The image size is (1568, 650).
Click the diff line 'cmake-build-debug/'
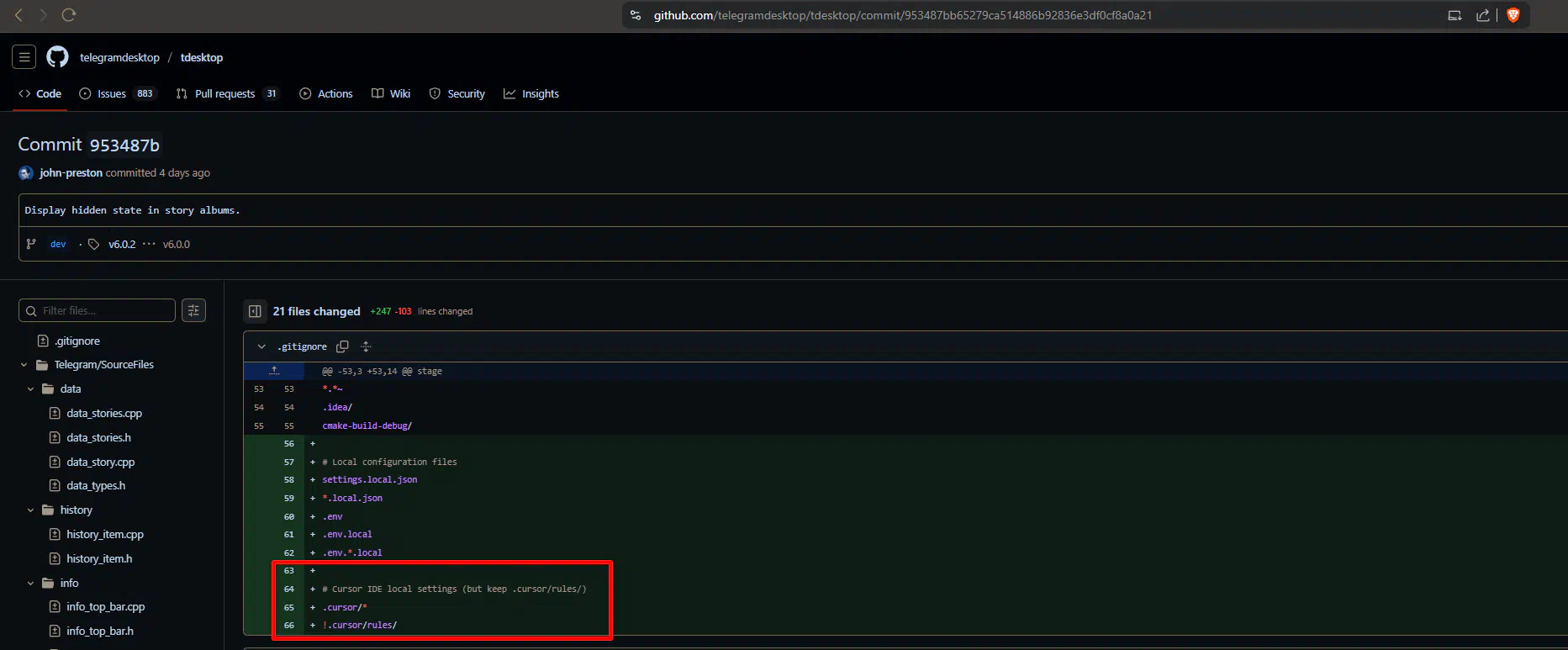pyautogui.click(x=367, y=425)
